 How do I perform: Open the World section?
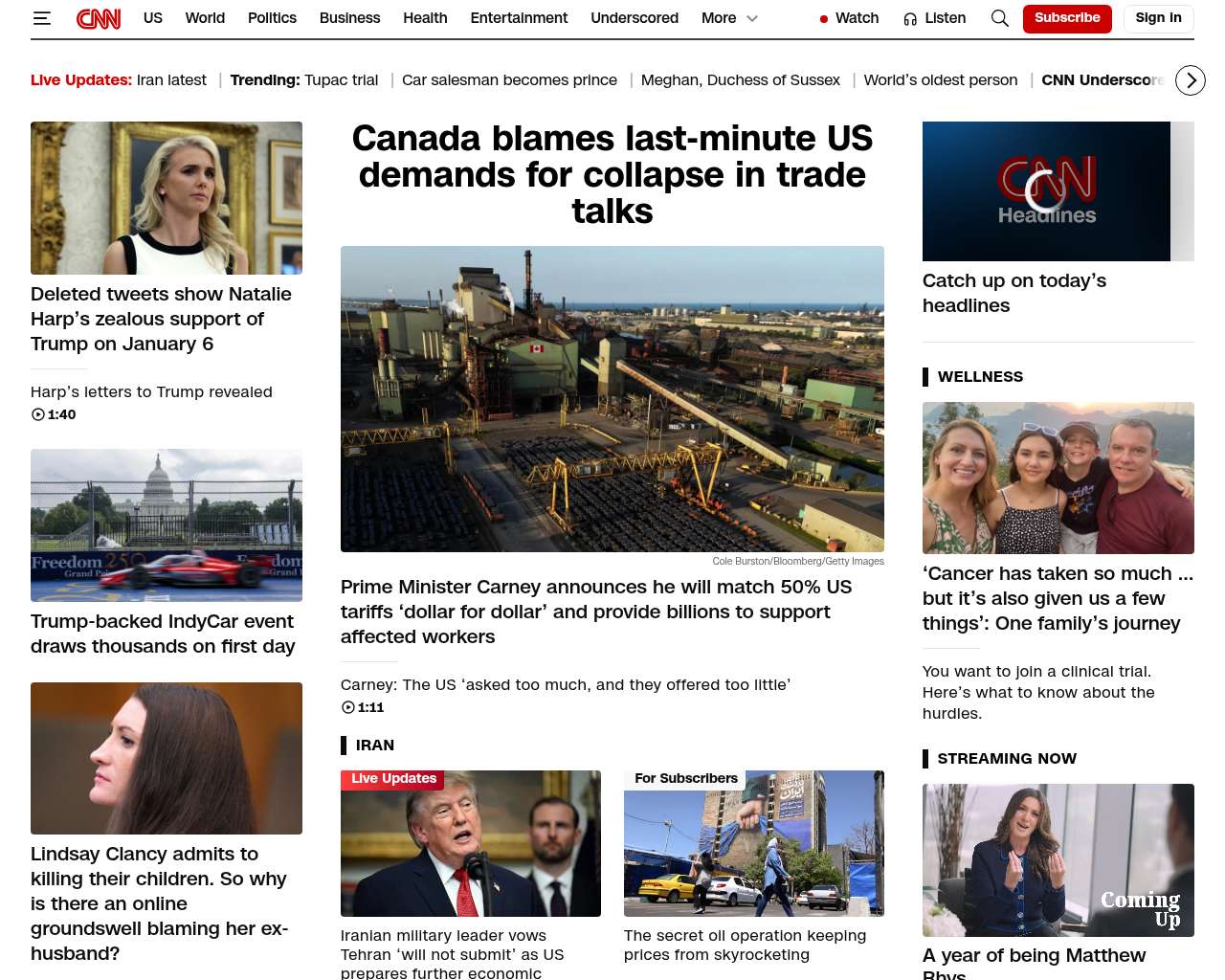pos(205,18)
